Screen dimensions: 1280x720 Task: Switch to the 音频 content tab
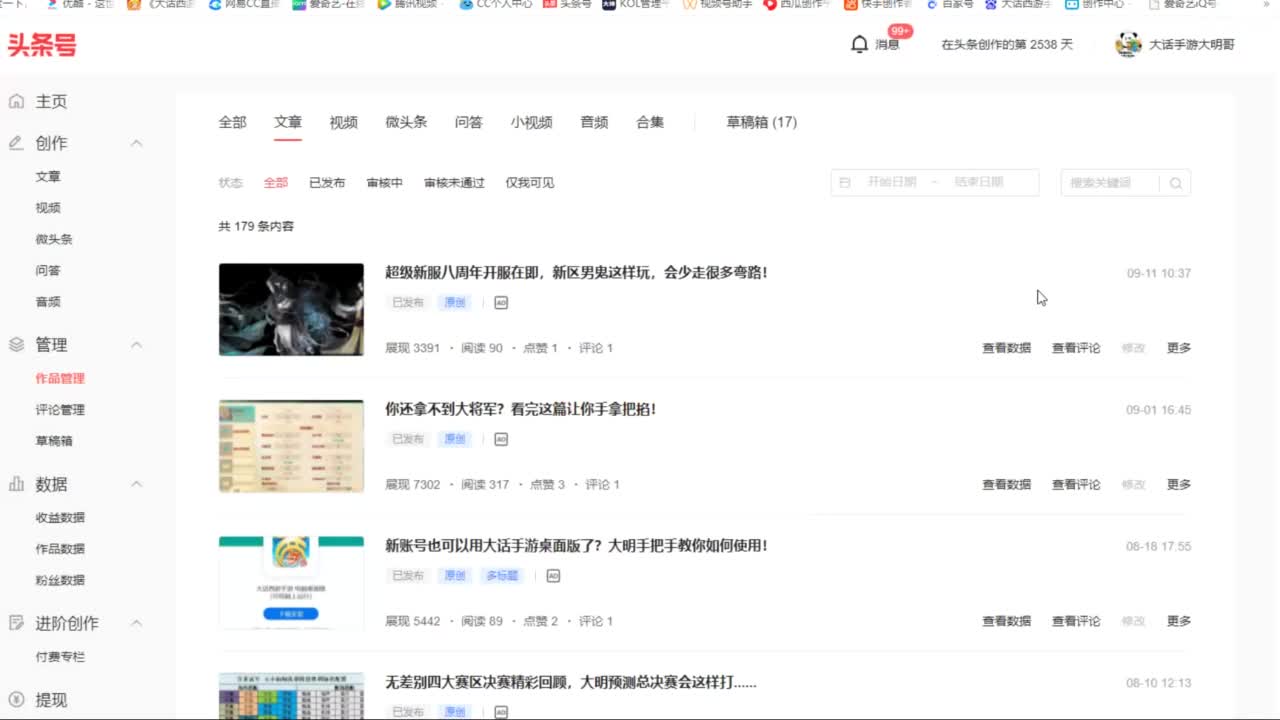click(594, 122)
